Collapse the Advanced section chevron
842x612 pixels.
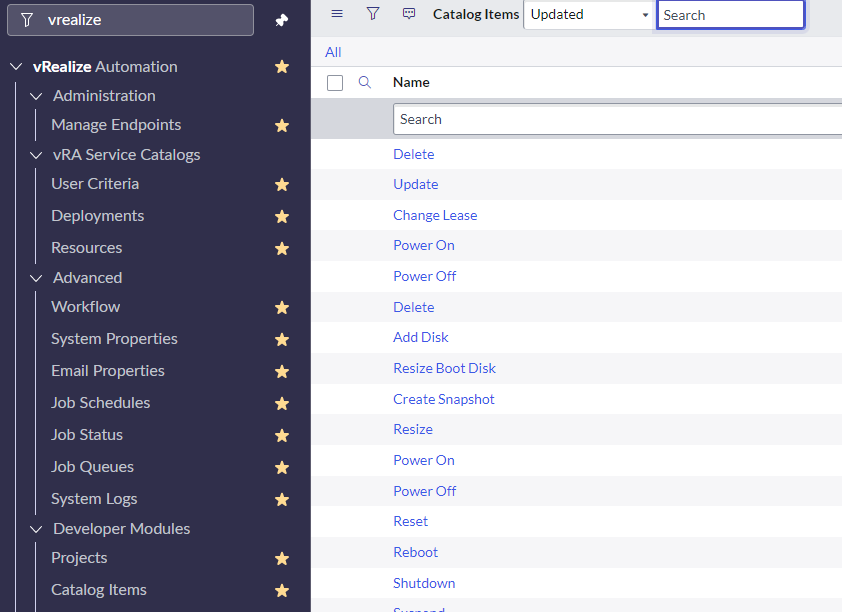click(36, 278)
